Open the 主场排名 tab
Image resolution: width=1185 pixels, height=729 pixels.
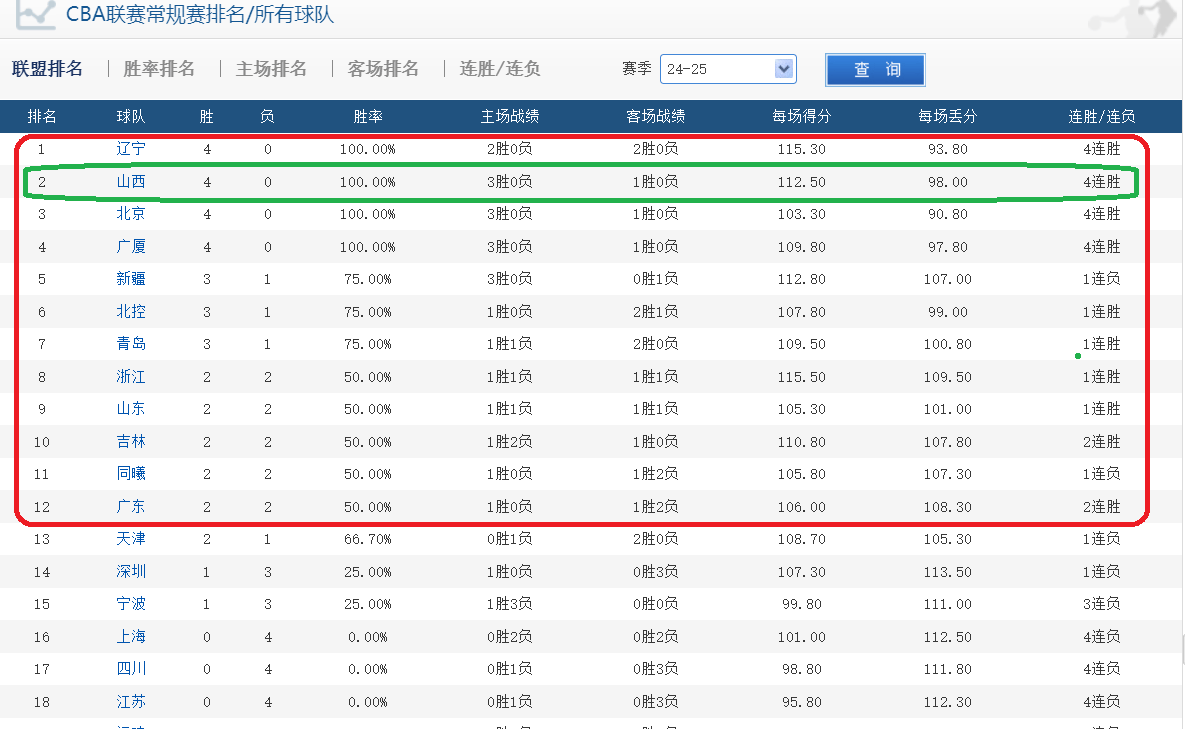271,69
